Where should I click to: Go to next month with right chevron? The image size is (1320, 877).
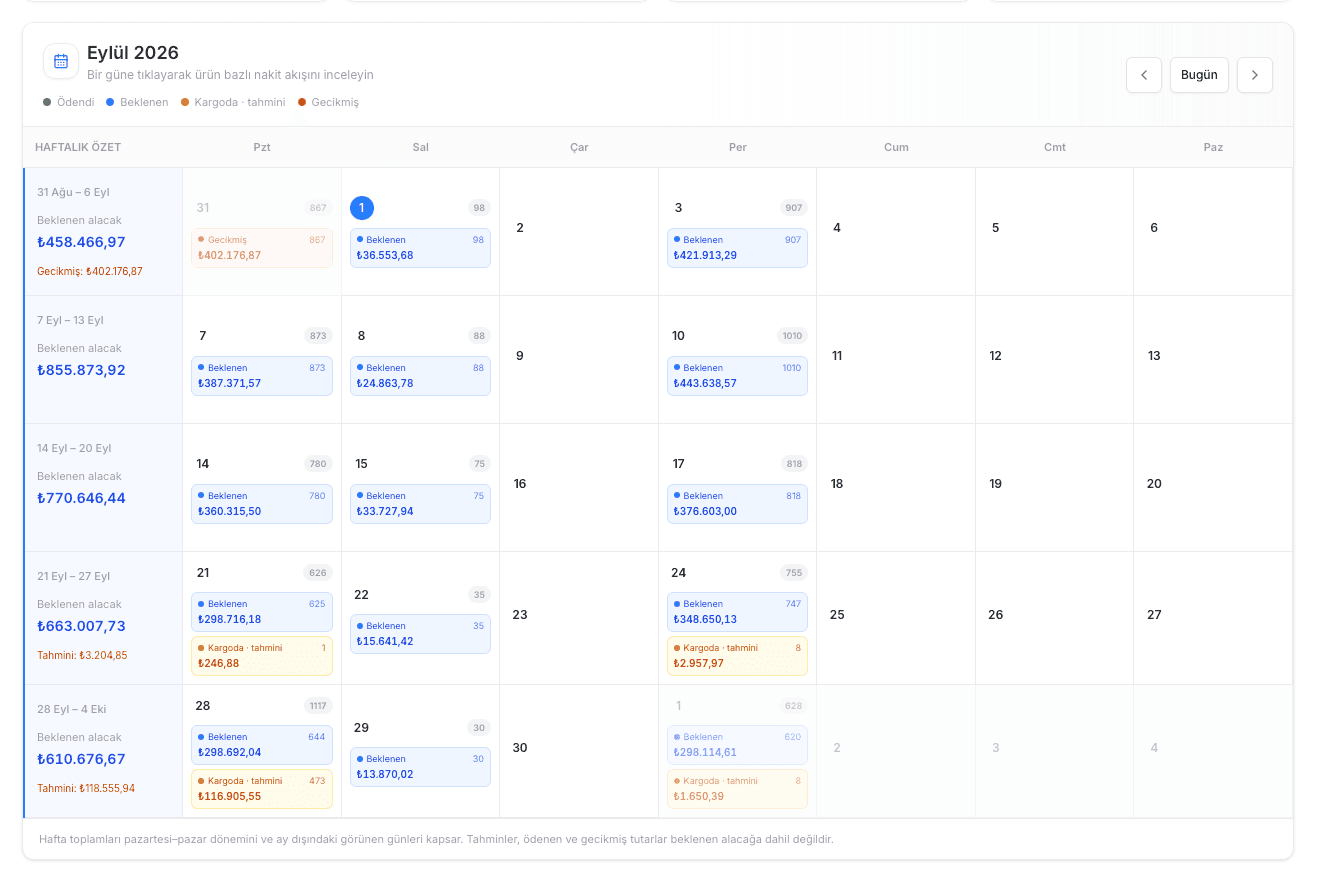1255,75
